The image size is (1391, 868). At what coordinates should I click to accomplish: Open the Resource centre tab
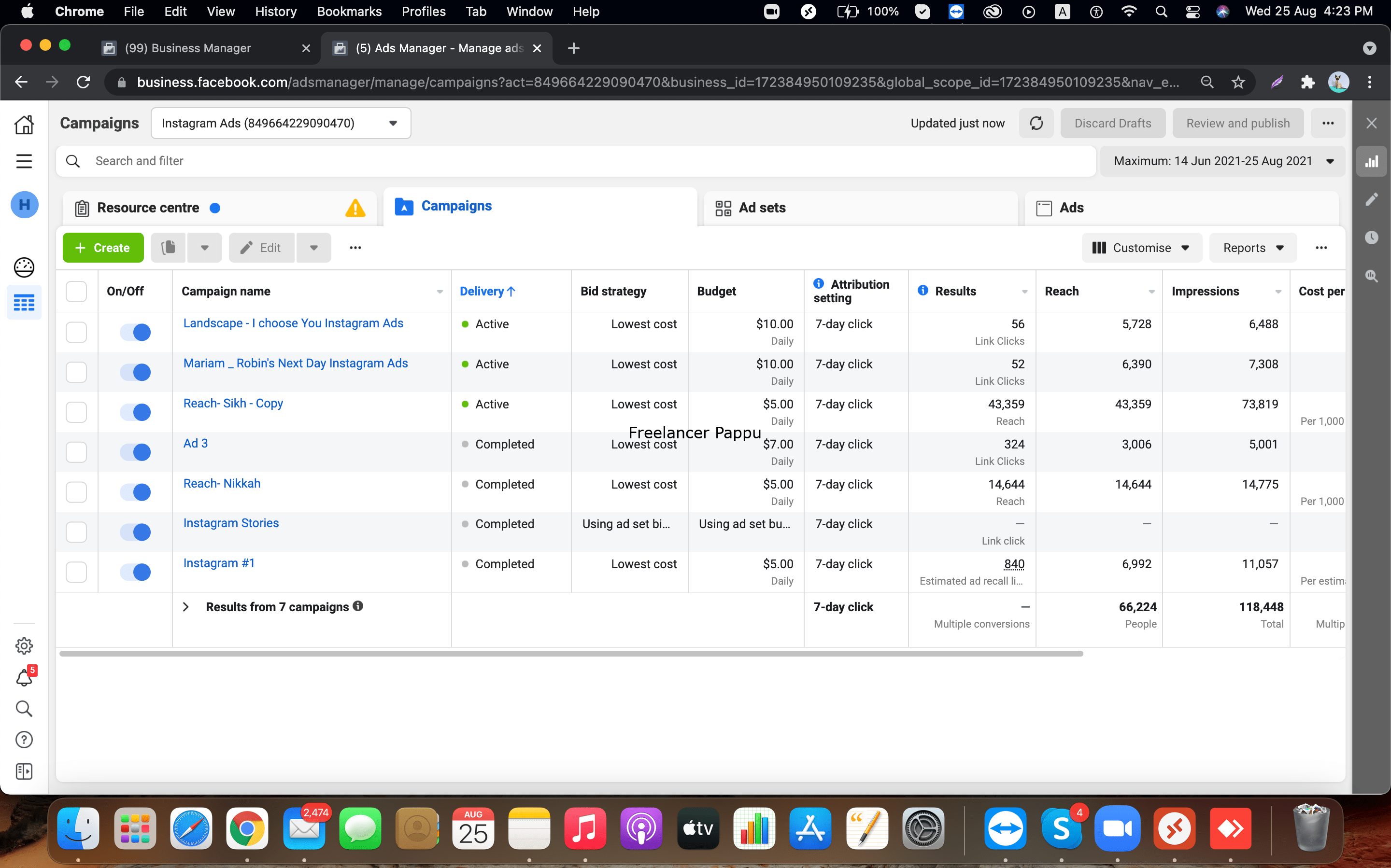tap(219, 208)
